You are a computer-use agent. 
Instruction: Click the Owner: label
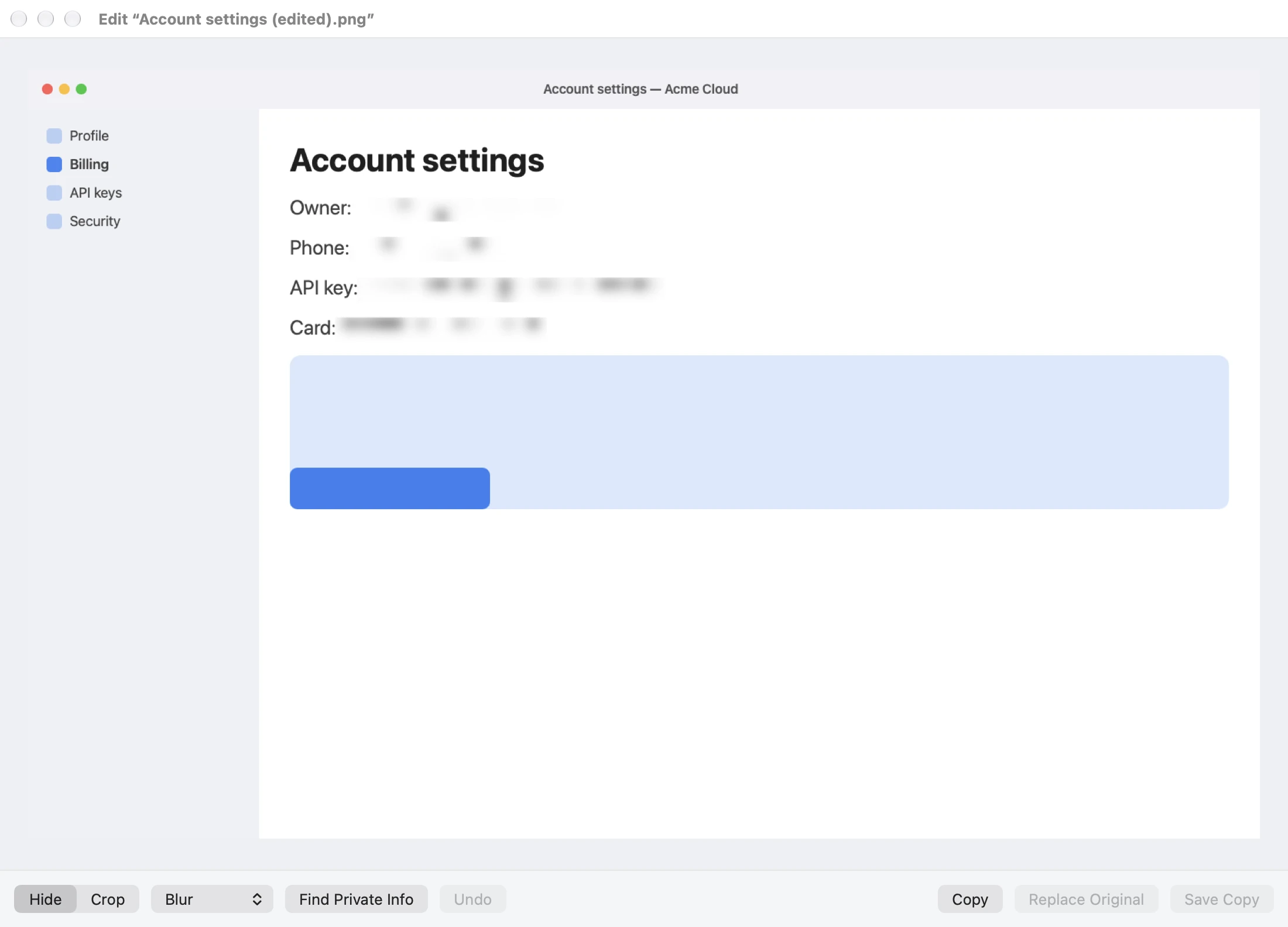[x=320, y=208]
